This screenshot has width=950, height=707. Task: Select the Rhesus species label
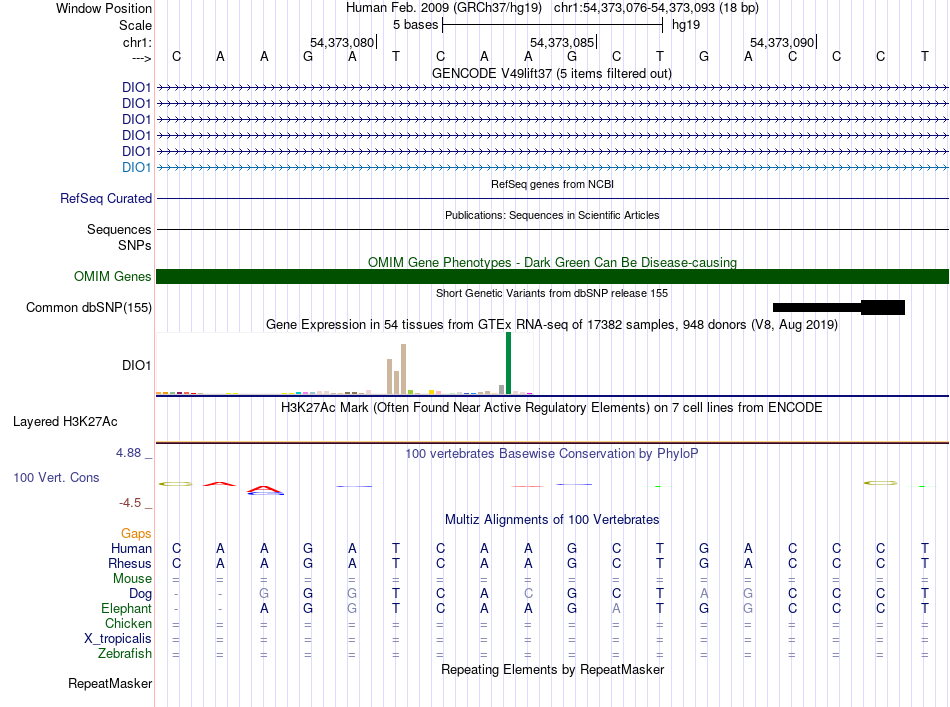point(130,563)
